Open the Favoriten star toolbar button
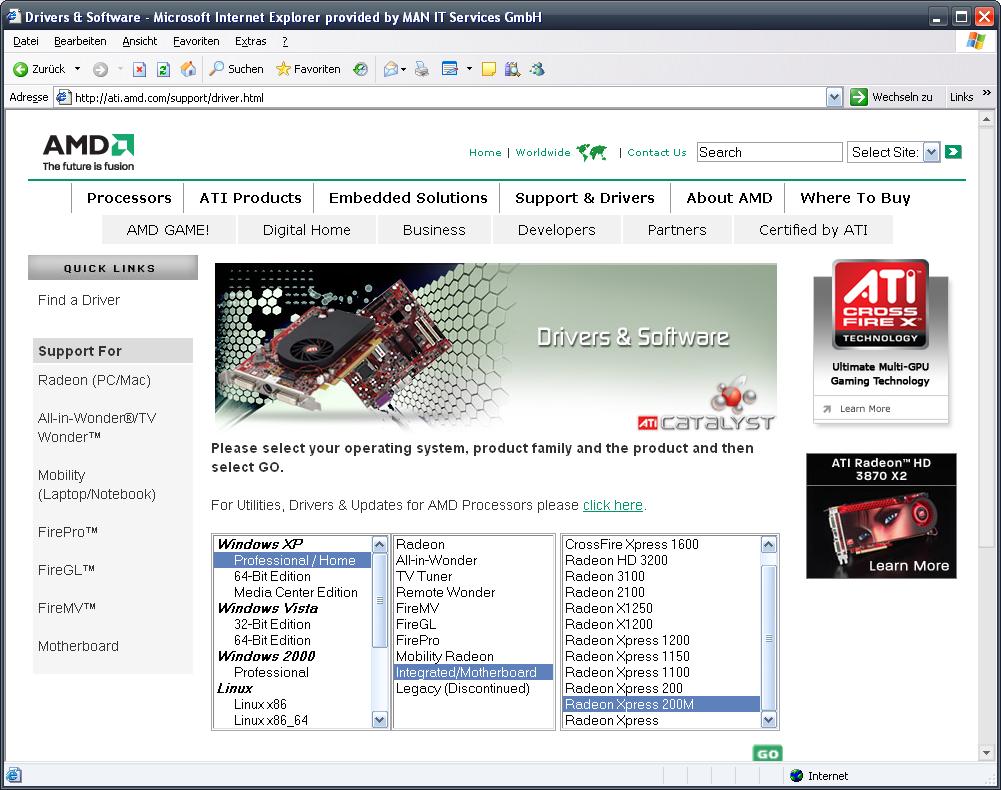 tap(308, 69)
